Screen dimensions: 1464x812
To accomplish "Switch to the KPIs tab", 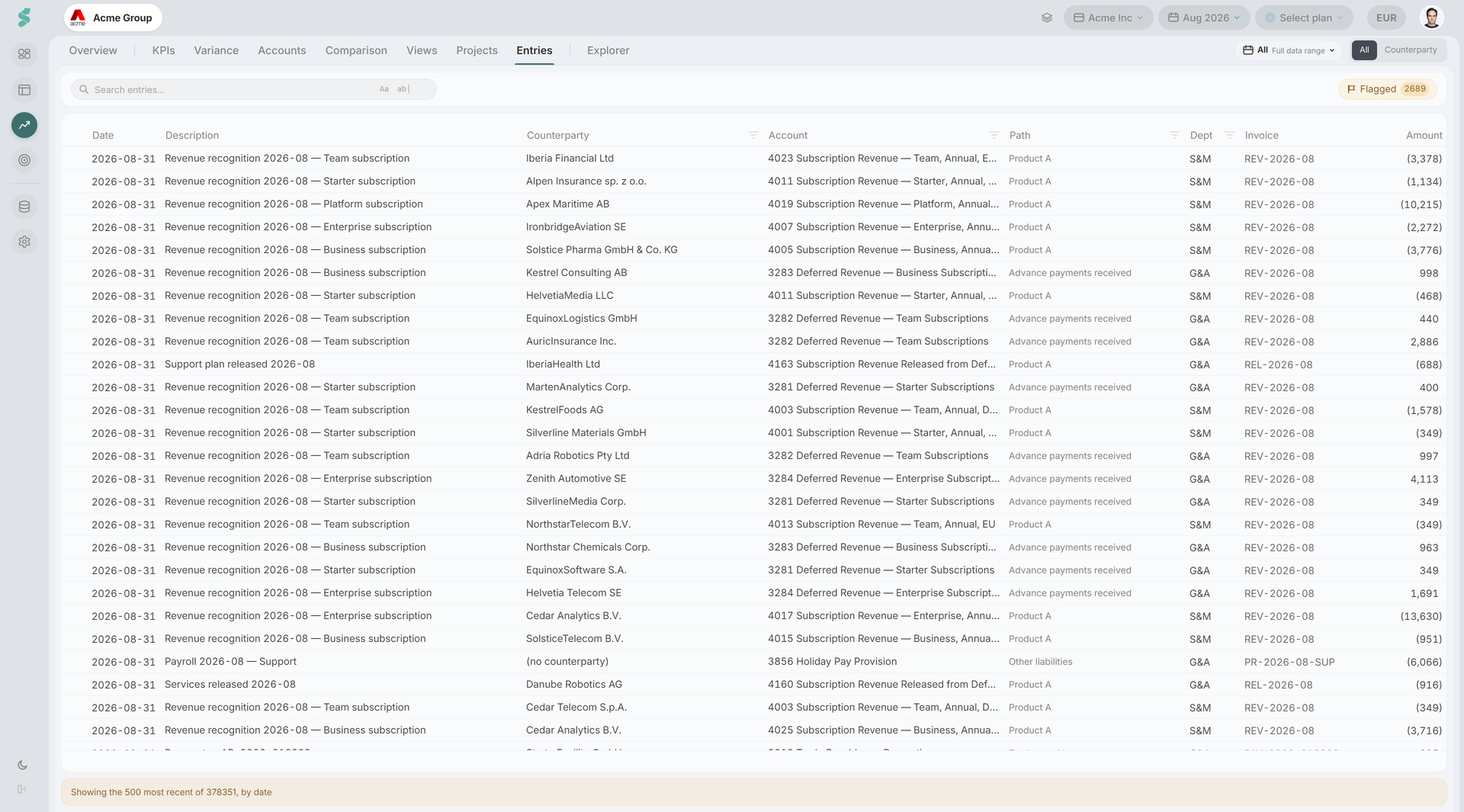I will coord(163,50).
